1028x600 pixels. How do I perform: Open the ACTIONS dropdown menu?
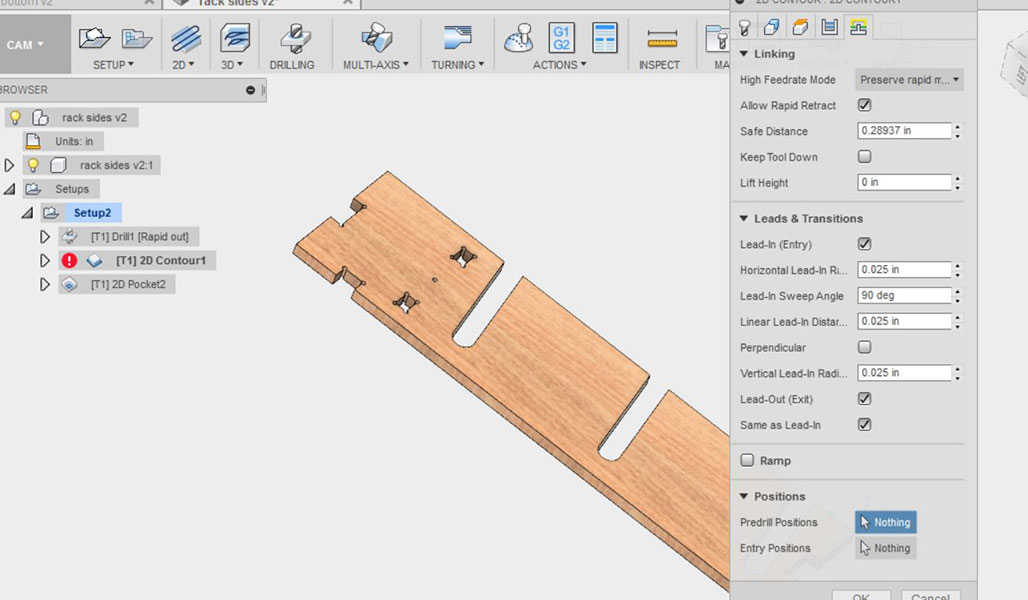point(559,65)
